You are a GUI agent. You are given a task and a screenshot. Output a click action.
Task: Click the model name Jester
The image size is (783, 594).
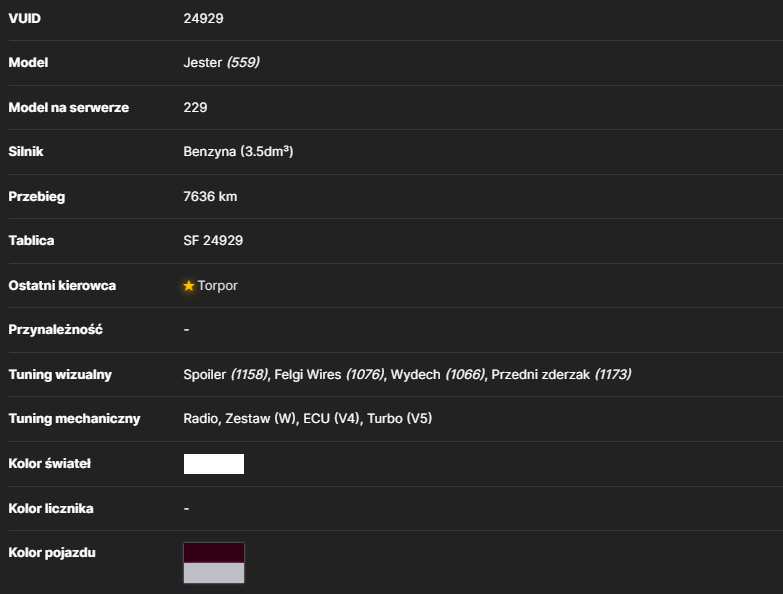coord(202,62)
